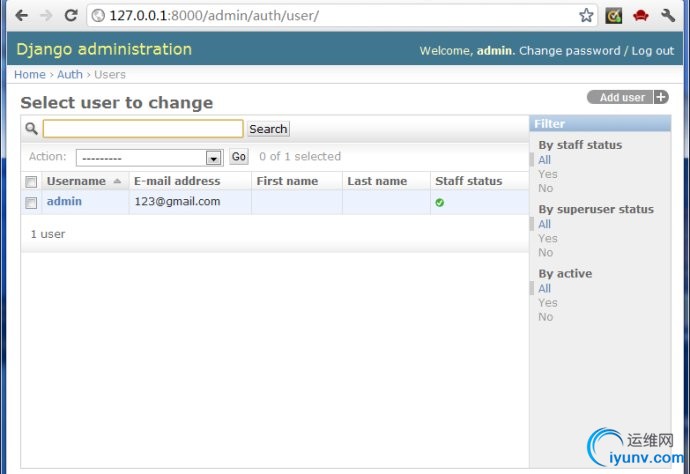Open the Auth breadcrumb link
The height and width of the screenshot is (474, 690).
click(x=70, y=74)
